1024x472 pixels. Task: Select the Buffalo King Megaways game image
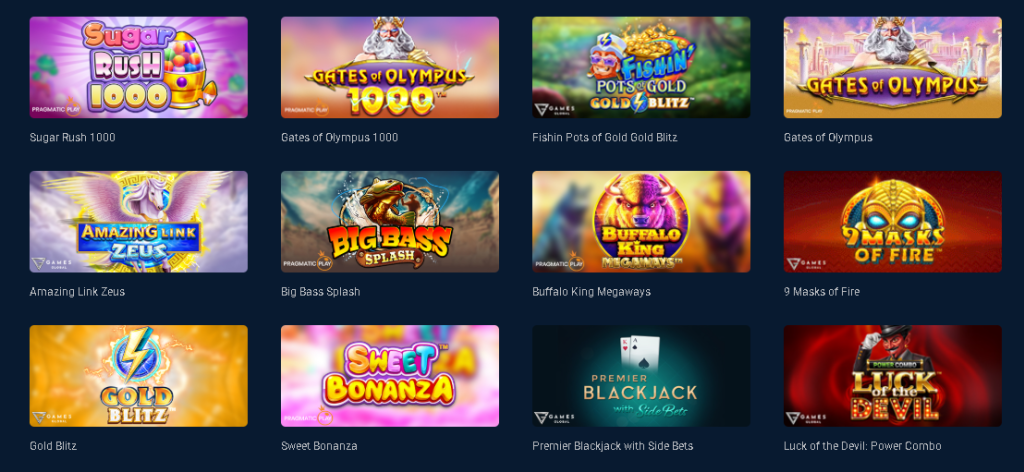[x=641, y=221]
